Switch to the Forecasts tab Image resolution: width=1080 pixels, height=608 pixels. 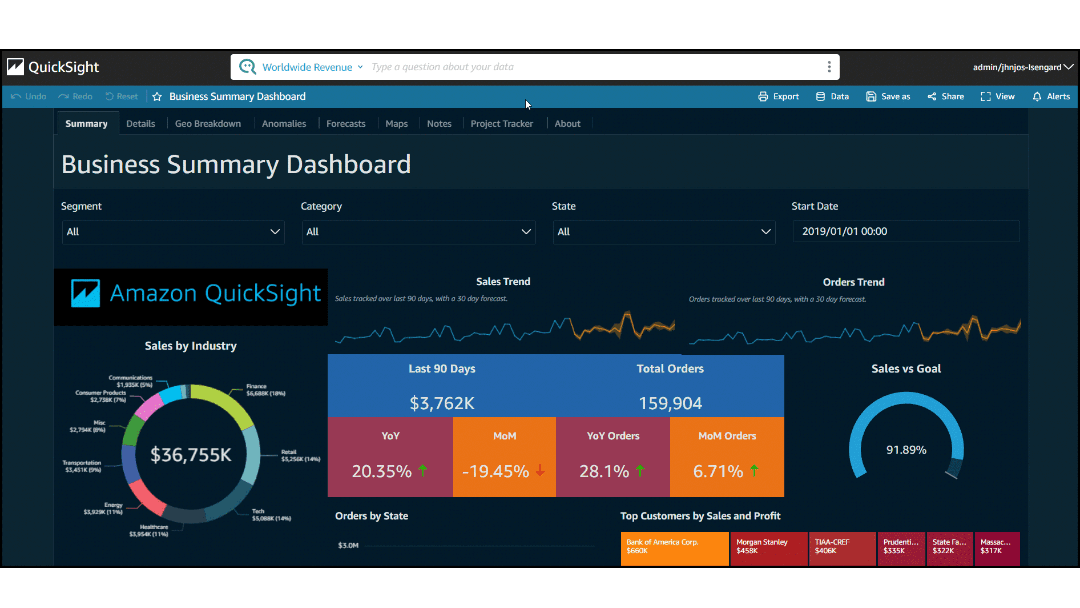(346, 124)
